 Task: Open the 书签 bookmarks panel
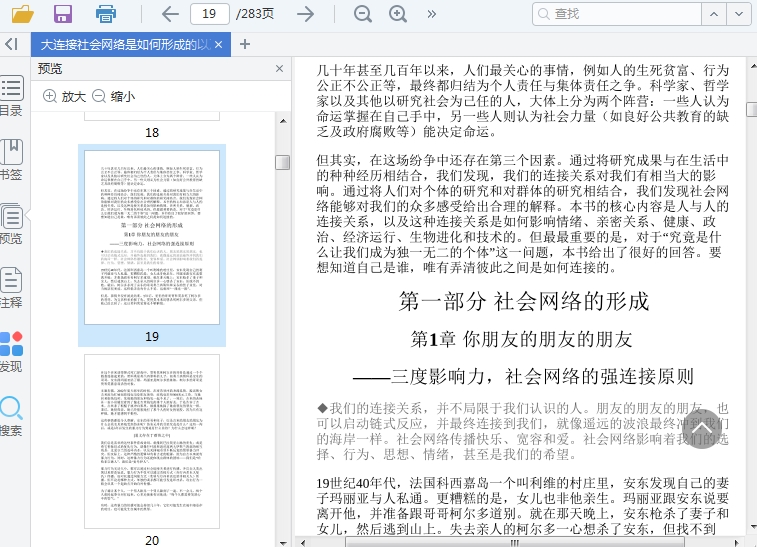pyautogui.click(x=12, y=160)
